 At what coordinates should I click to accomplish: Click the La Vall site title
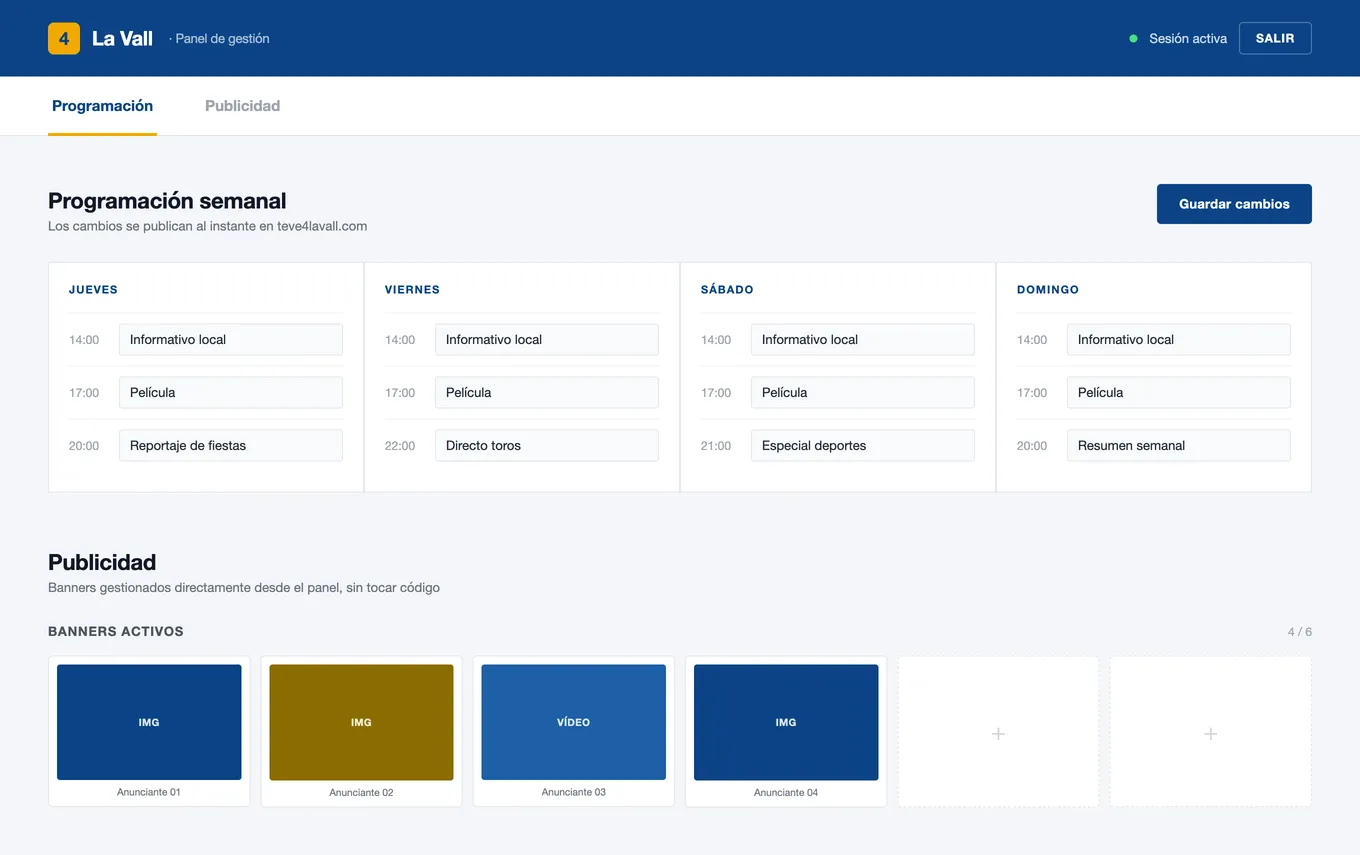pos(122,39)
